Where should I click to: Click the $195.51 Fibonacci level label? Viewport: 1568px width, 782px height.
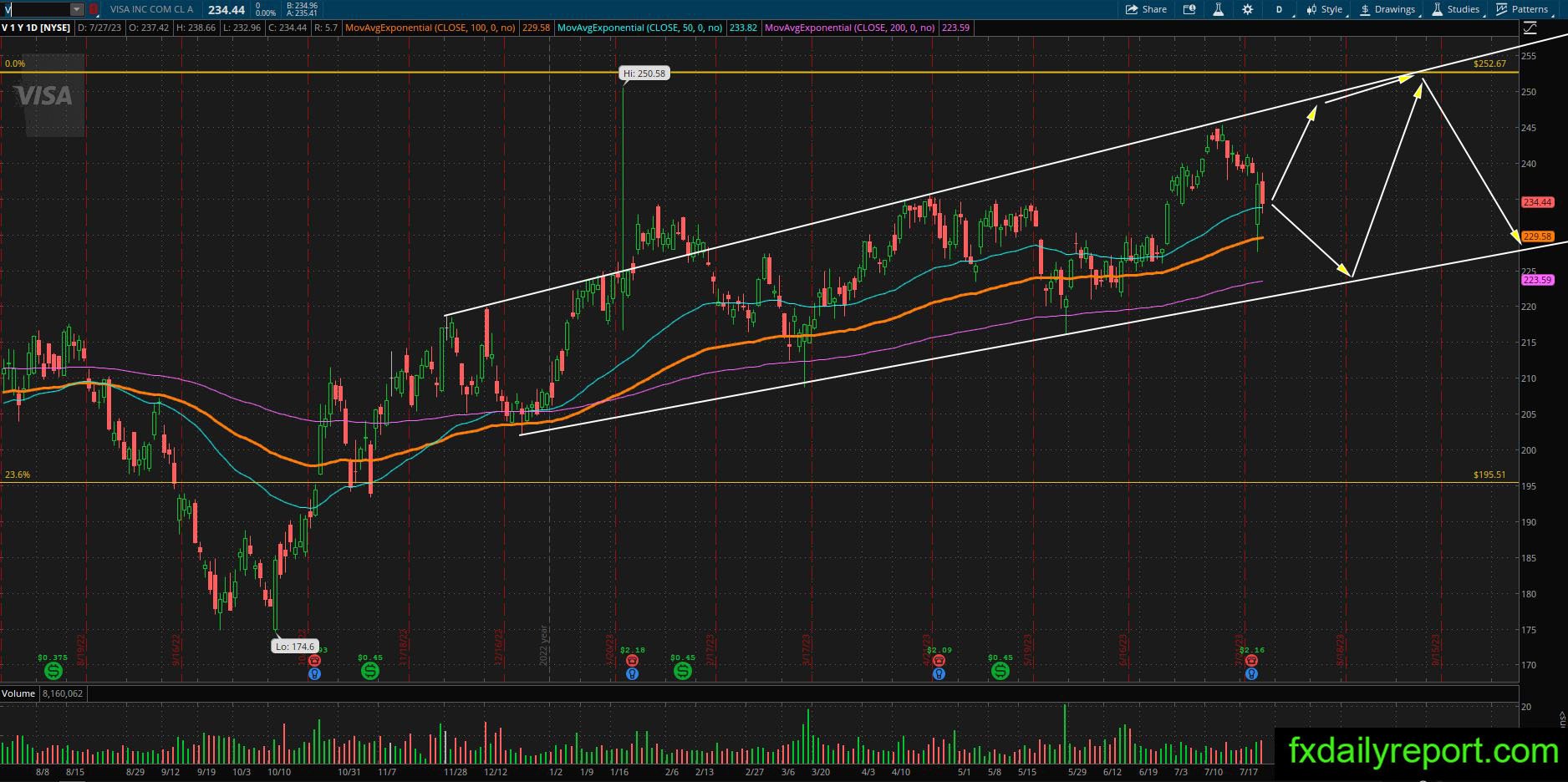coord(1489,475)
